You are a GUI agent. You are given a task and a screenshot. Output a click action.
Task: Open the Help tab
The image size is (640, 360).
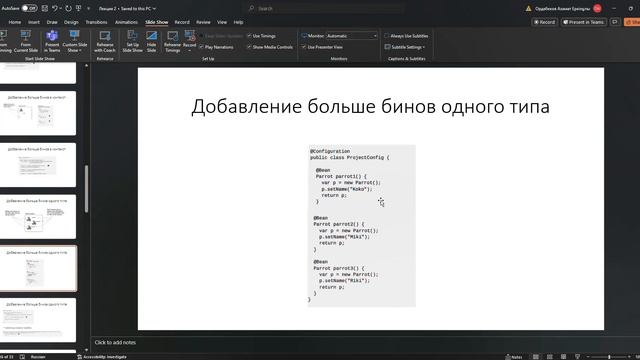238,22
